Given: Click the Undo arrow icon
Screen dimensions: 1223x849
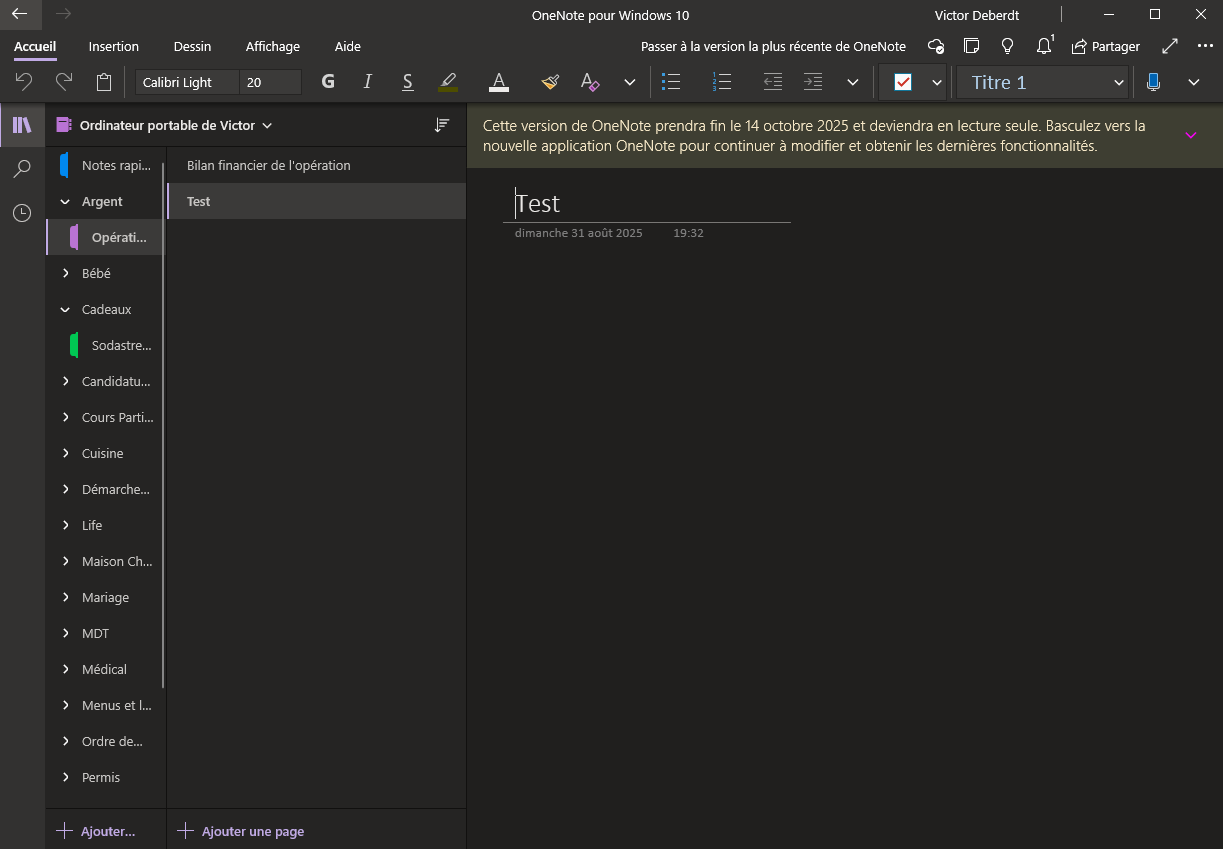Looking at the screenshot, I should coord(24,82).
